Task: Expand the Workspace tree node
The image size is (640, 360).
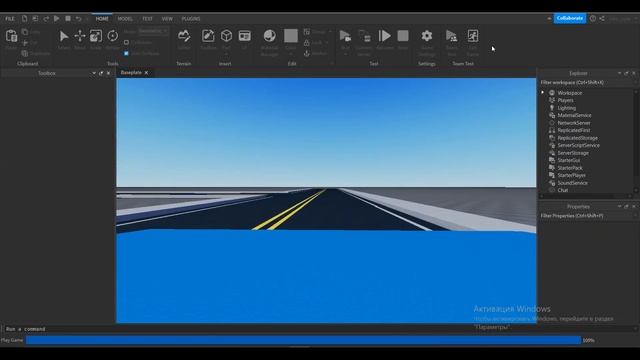Action: click(x=543, y=93)
